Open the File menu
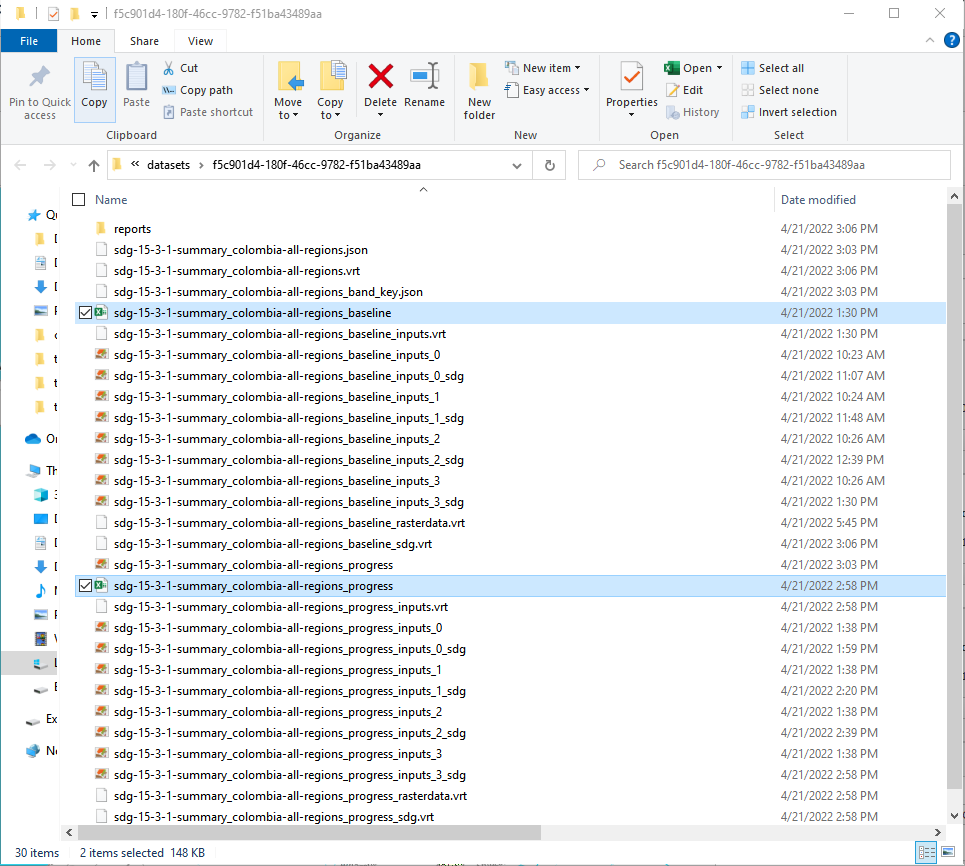 (29, 41)
